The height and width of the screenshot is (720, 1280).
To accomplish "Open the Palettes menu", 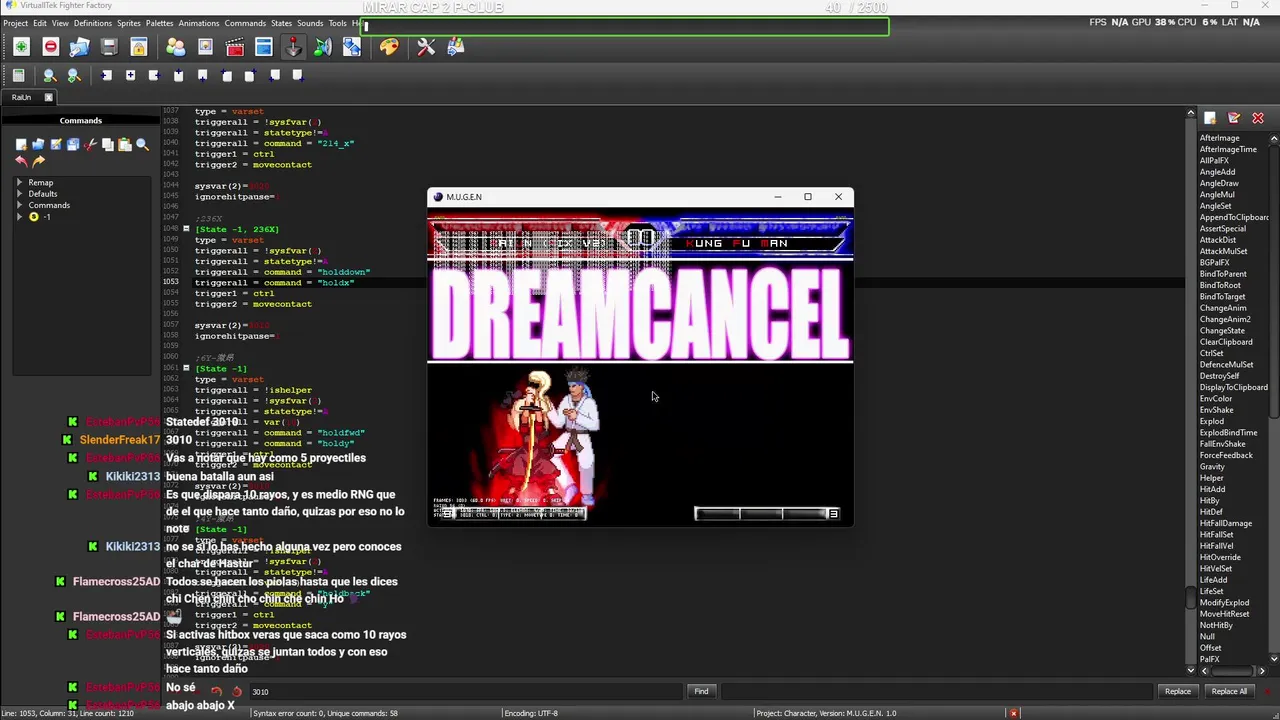I will 159,23.
